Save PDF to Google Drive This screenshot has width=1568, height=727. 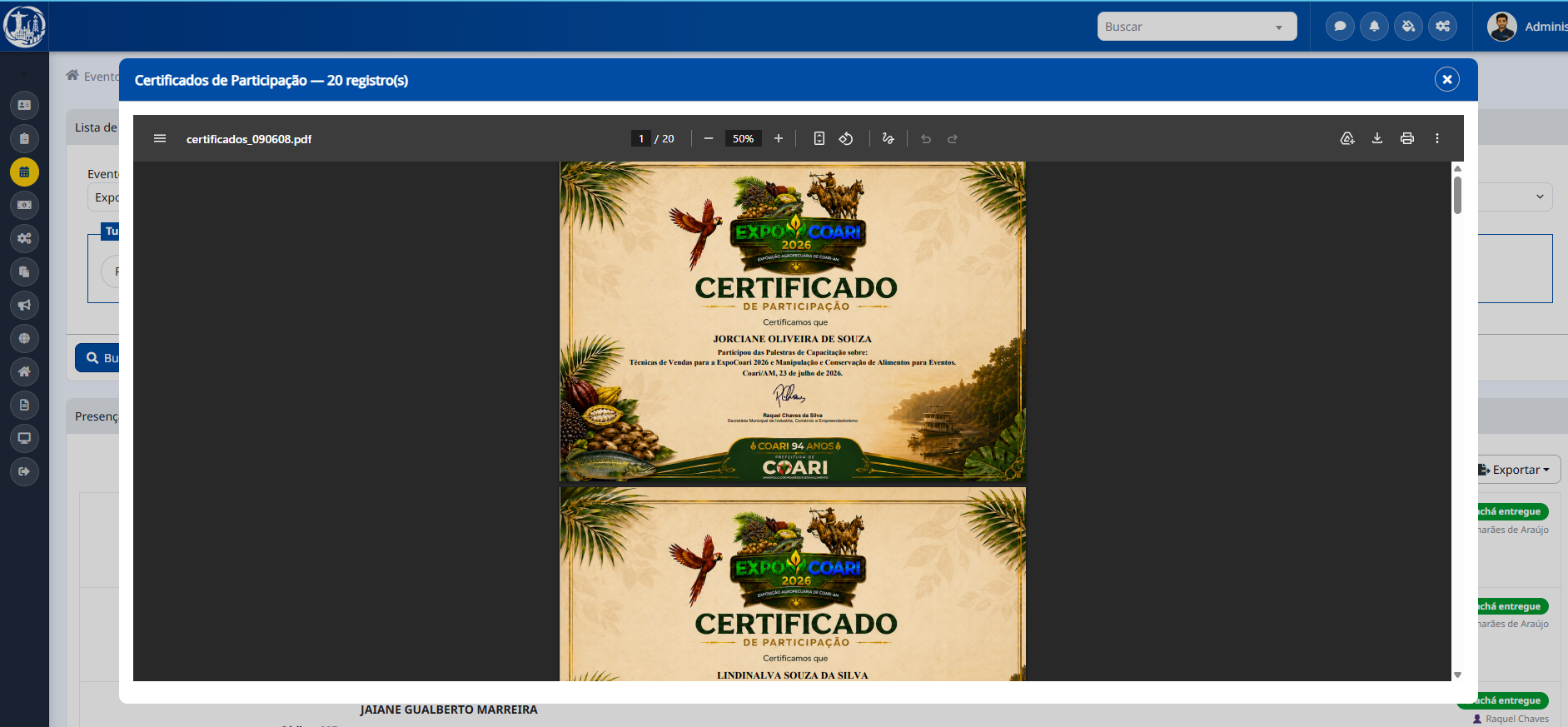pos(1347,138)
